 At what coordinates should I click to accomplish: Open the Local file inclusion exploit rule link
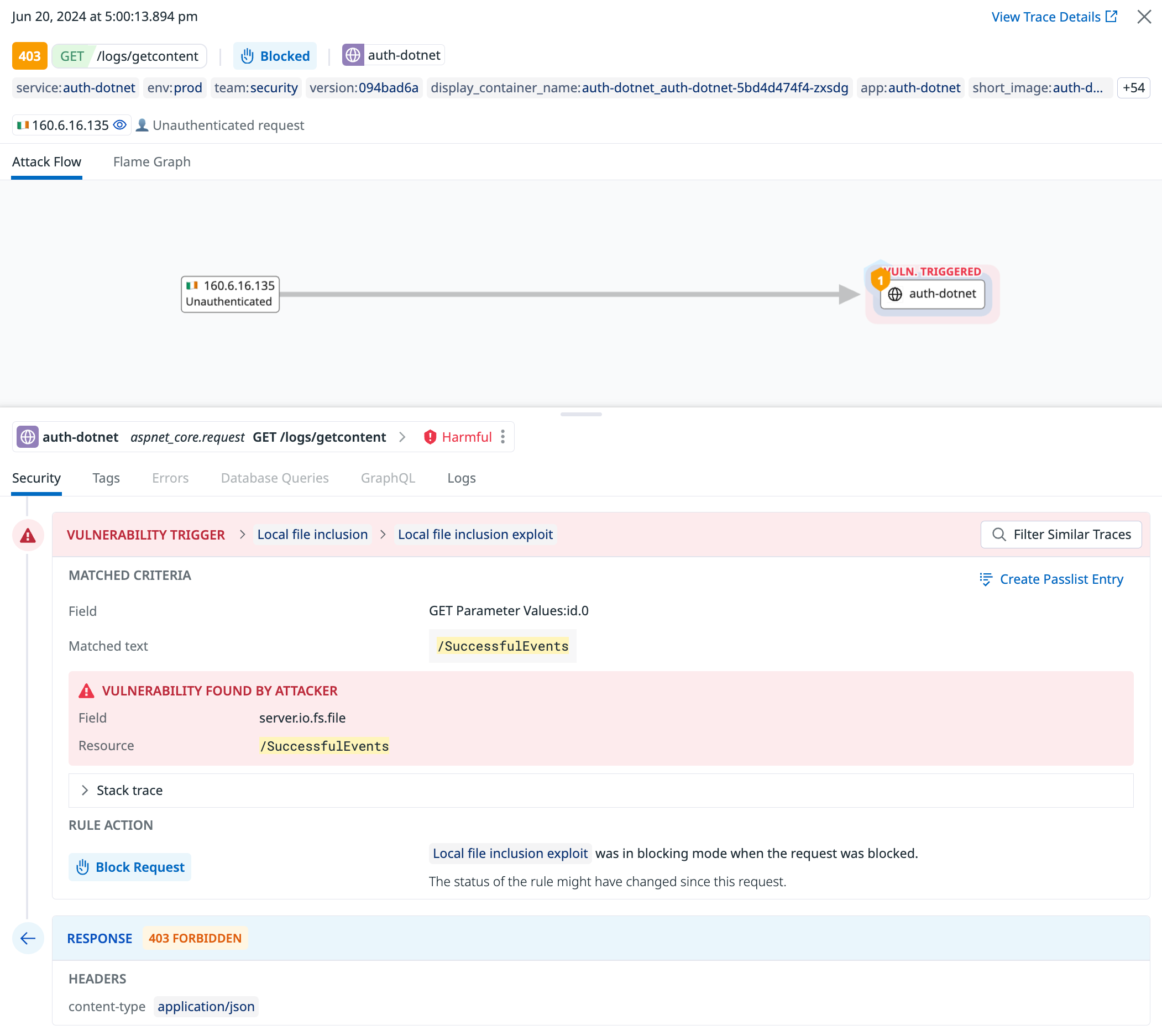tap(475, 534)
